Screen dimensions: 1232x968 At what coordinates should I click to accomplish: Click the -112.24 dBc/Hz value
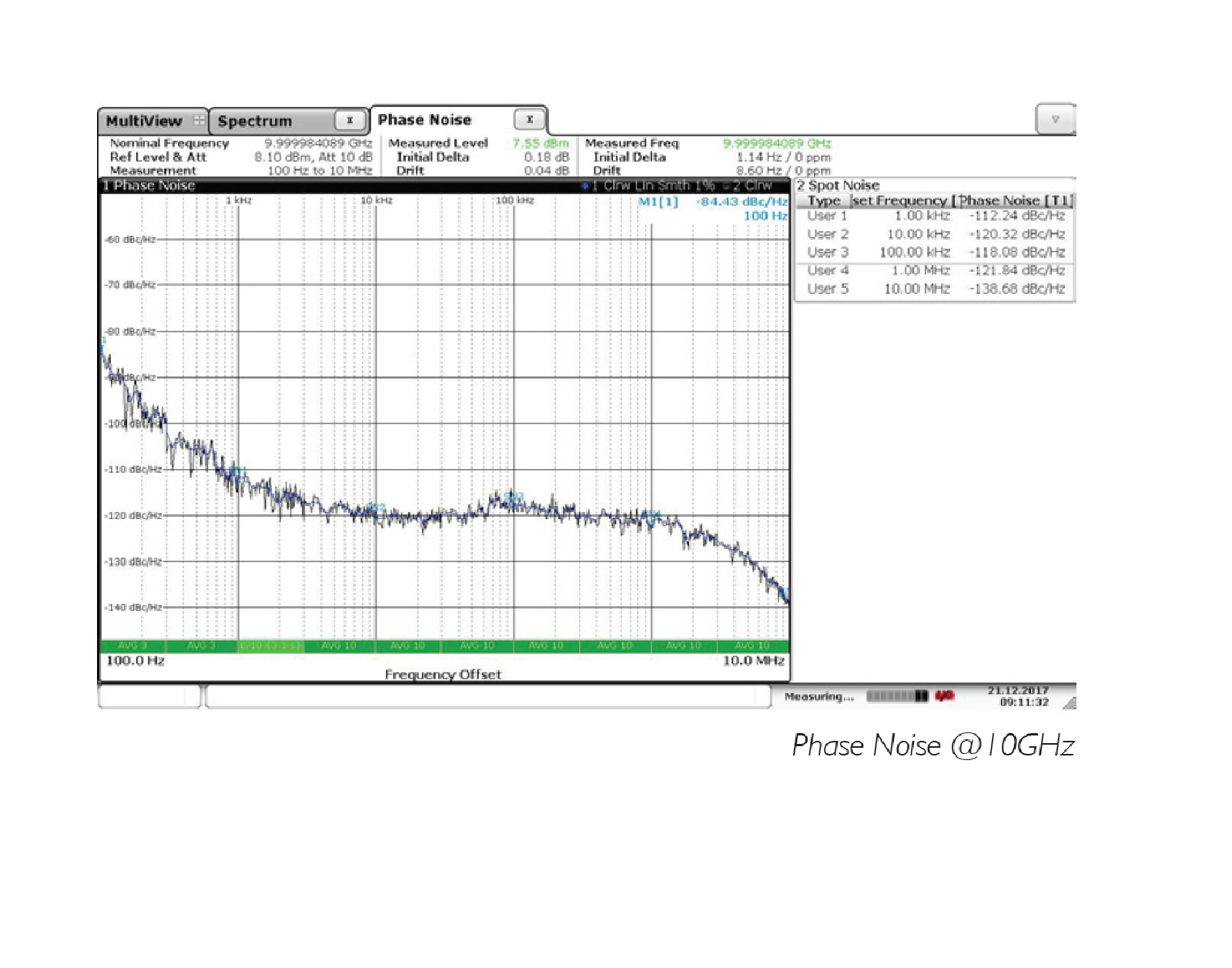[1017, 216]
